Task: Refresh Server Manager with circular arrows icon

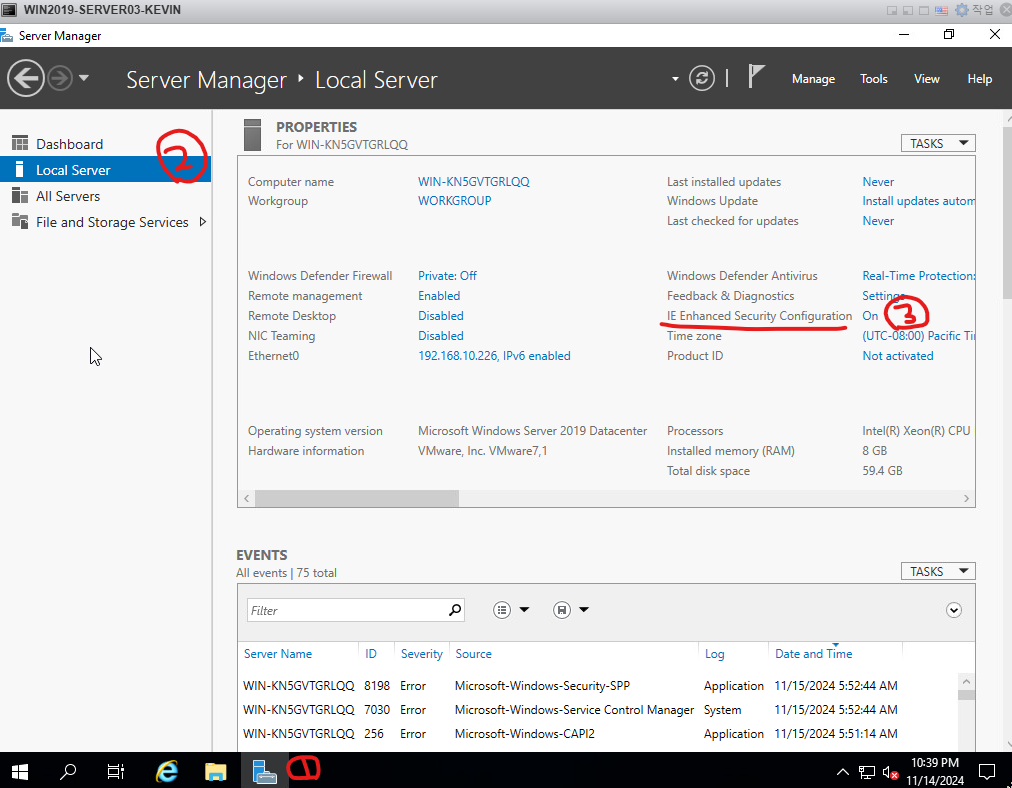Action: click(702, 79)
